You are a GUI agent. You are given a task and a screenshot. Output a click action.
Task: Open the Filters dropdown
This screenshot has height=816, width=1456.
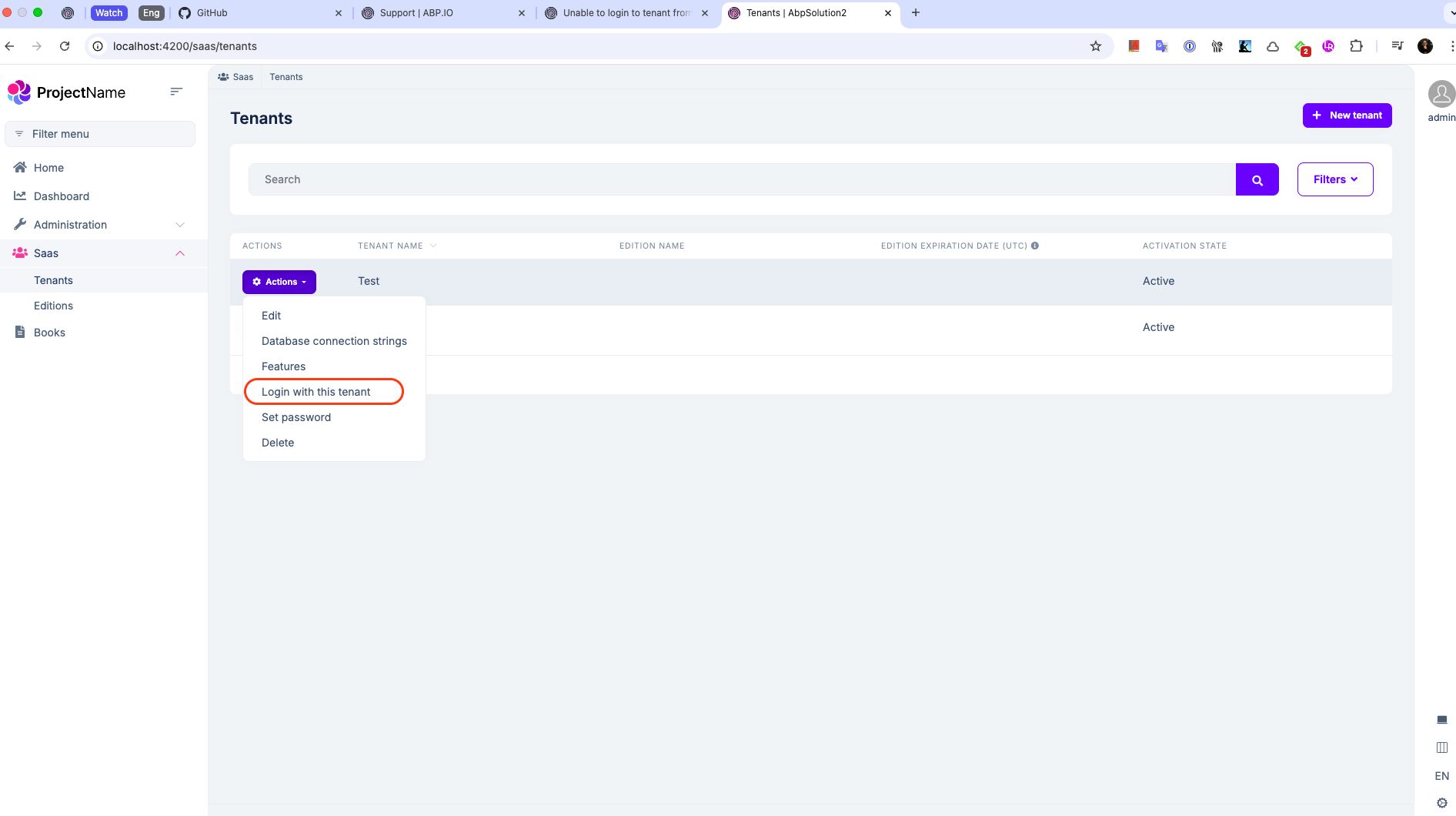[x=1334, y=179]
